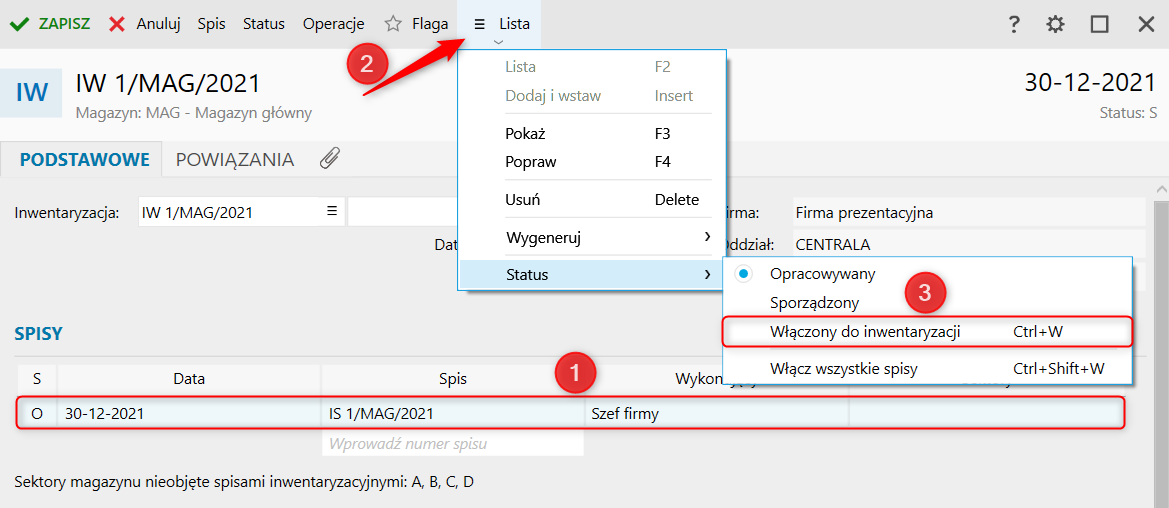Image resolution: width=1169 pixels, height=508 pixels.
Task: Click the Inwentaryzacja field IW 1/MAG/2021
Action: click(231, 212)
